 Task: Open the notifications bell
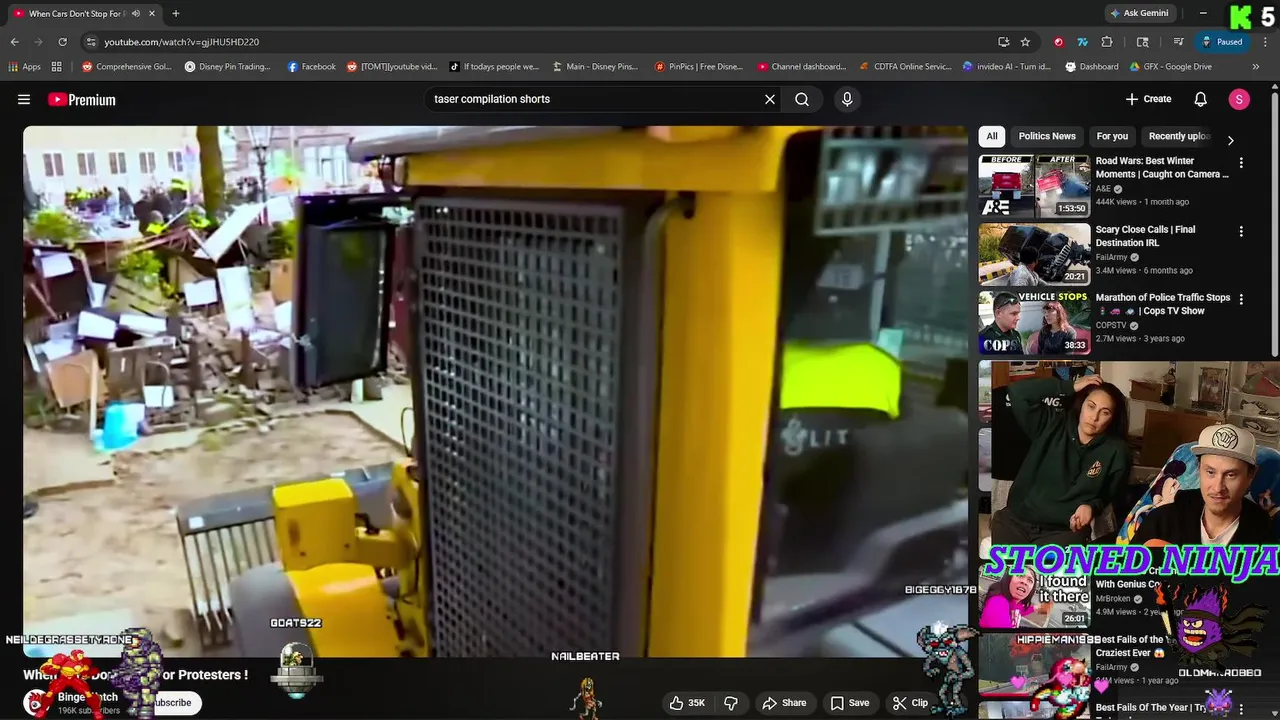1201,99
